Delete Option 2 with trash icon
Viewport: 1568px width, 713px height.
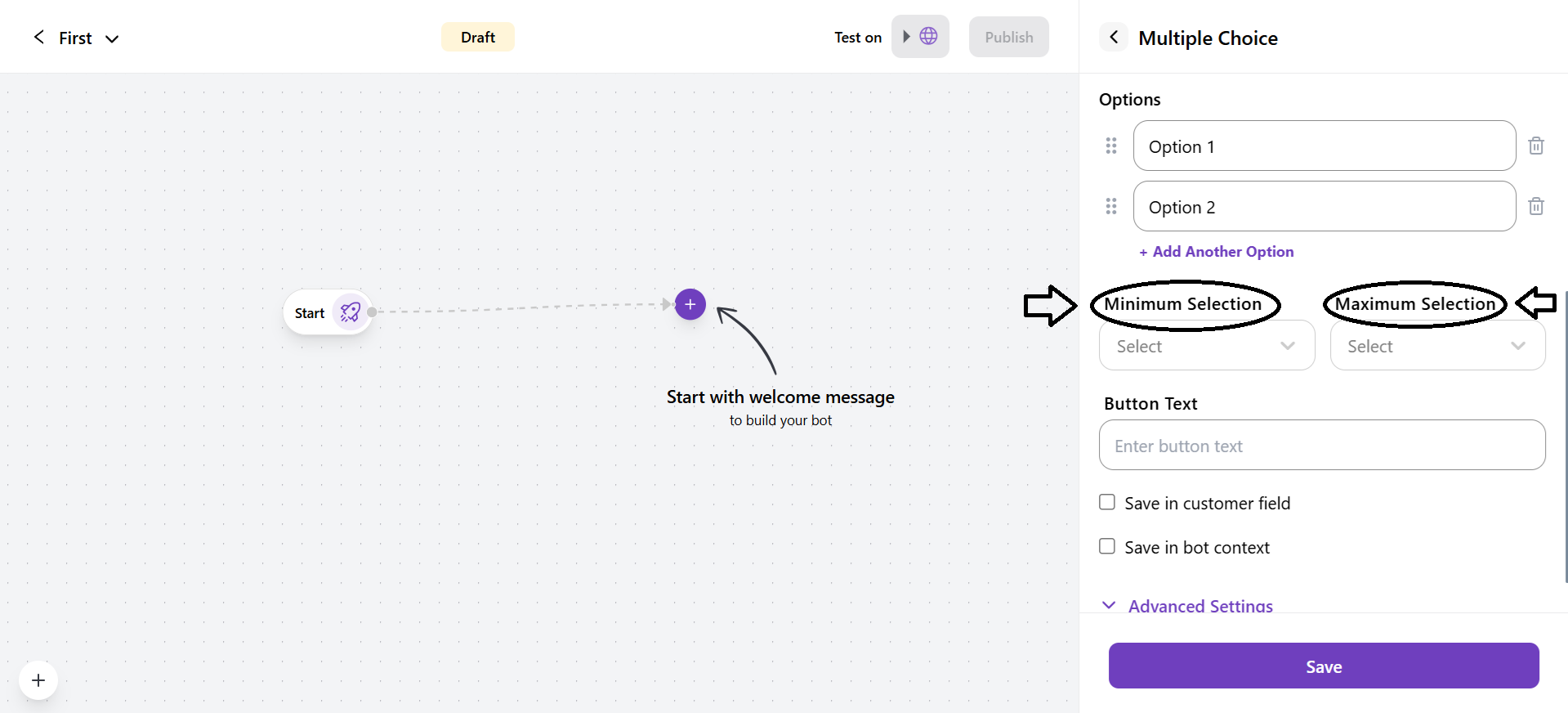coord(1535,206)
